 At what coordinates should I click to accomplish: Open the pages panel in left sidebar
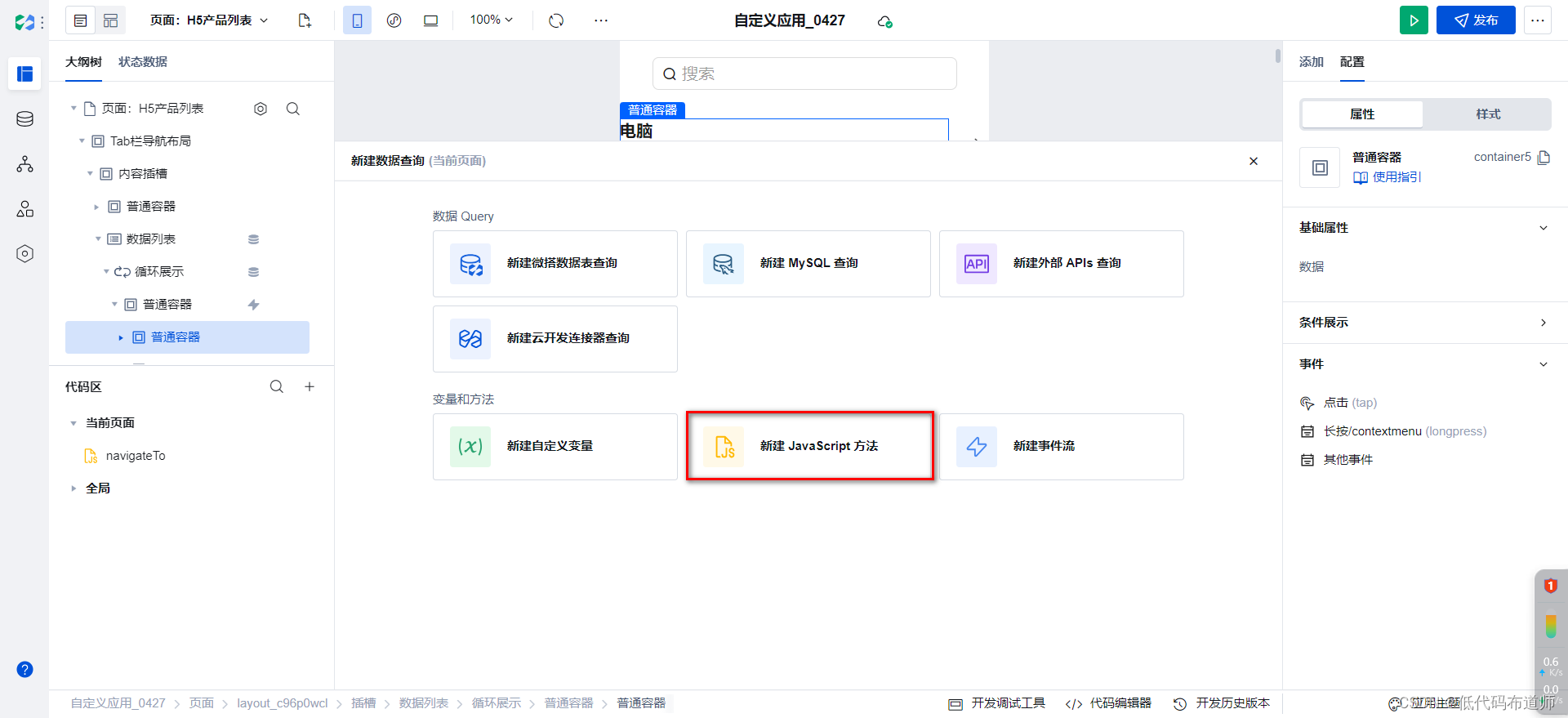tap(24, 74)
